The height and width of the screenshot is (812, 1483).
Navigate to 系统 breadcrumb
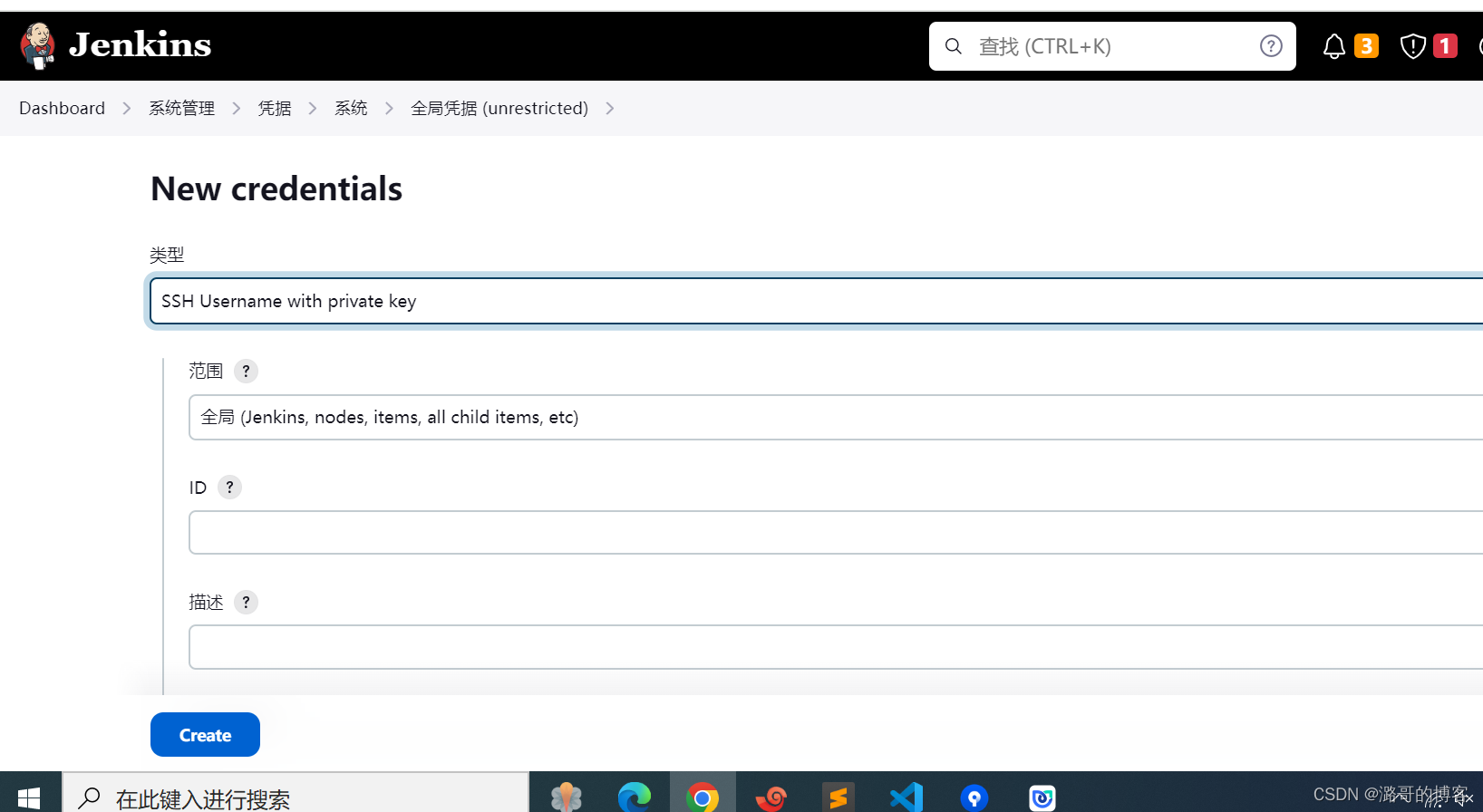click(351, 108)
